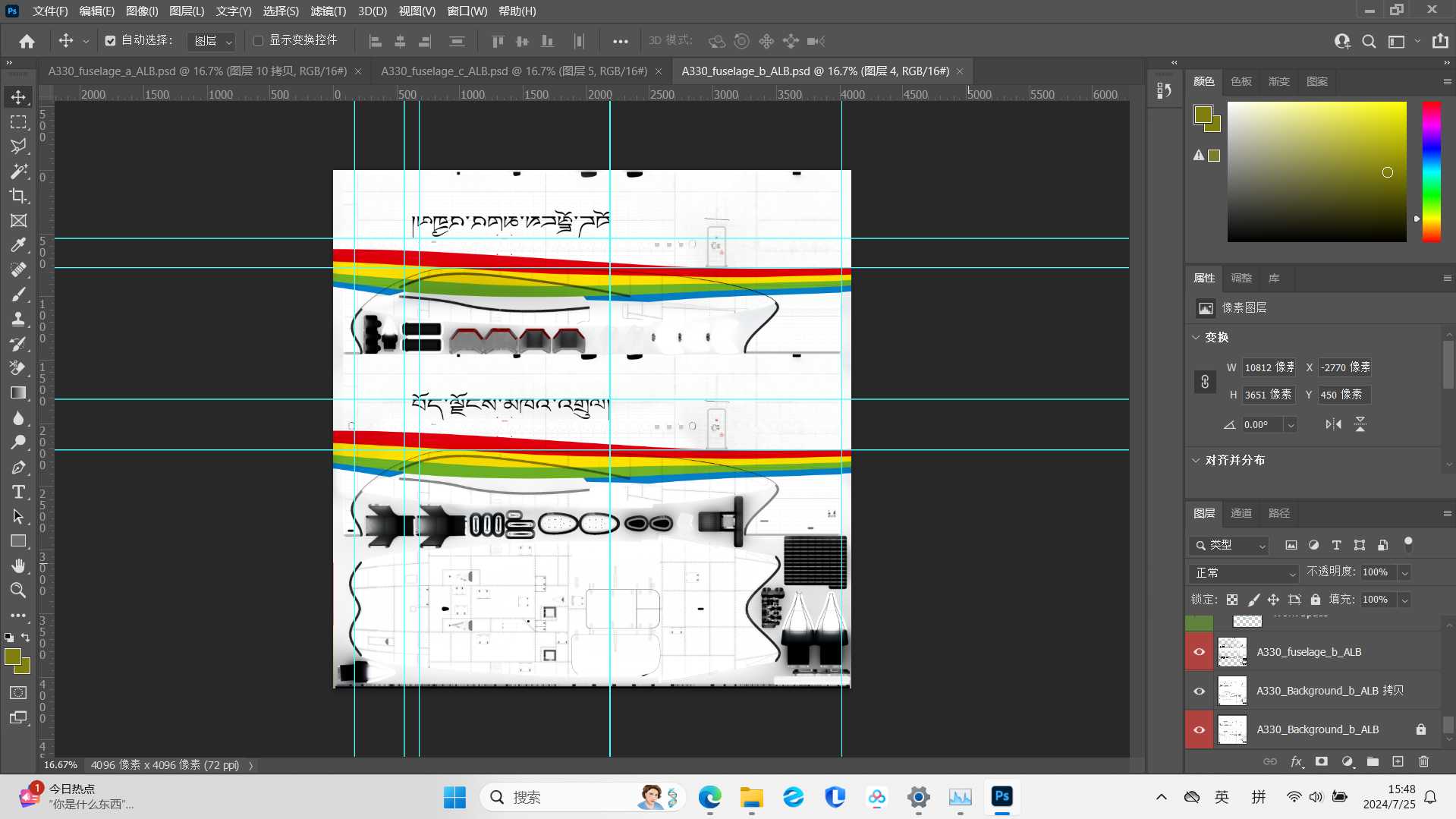This screenshot has height=819, width=1456.
Task: Click the delete layer trash icon
Action: tap(1423, 761)
